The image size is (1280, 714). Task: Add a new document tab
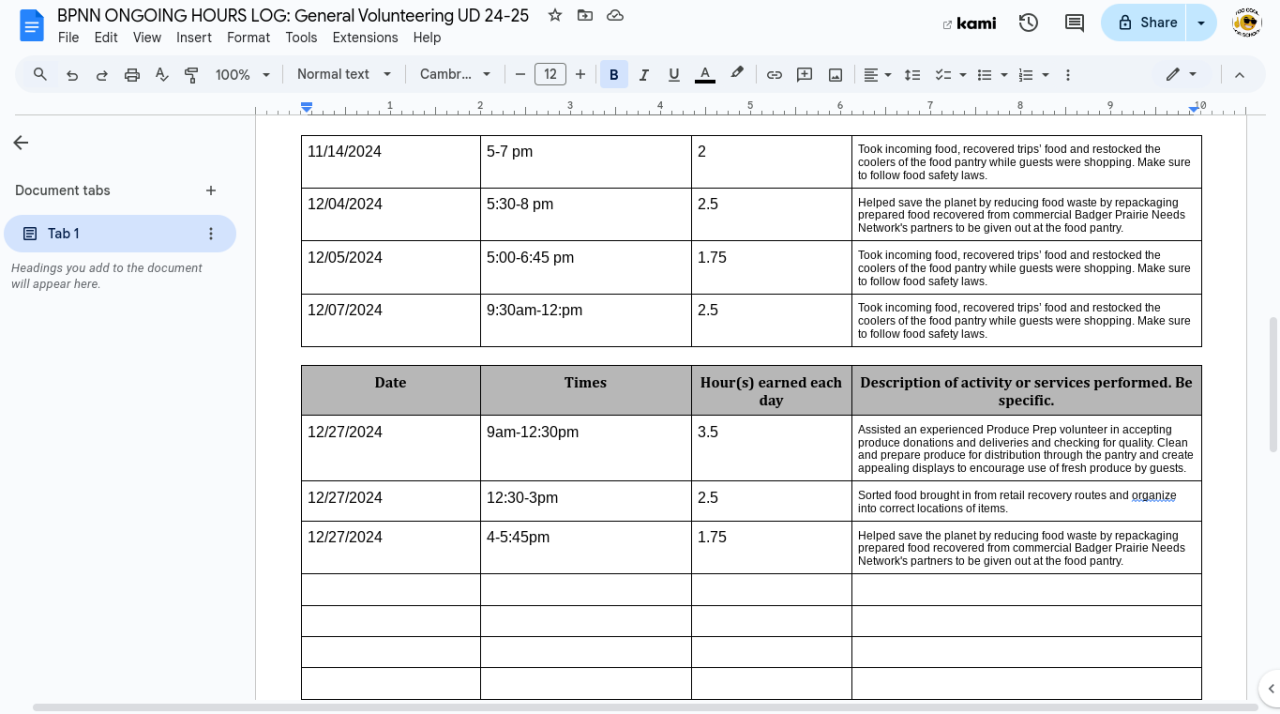(x=211, y=190)
